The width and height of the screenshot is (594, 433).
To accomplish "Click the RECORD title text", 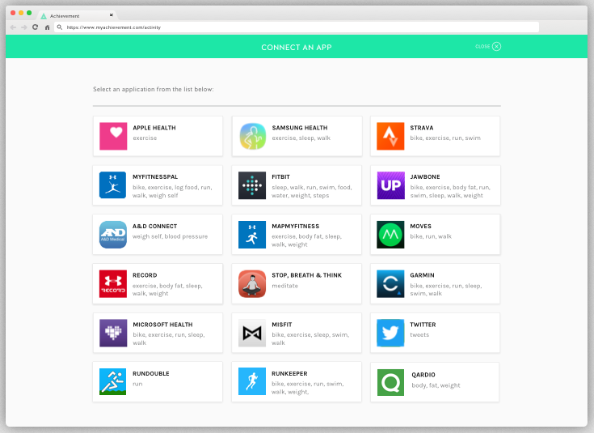I will pyautogui.click(x=145, y=275).
